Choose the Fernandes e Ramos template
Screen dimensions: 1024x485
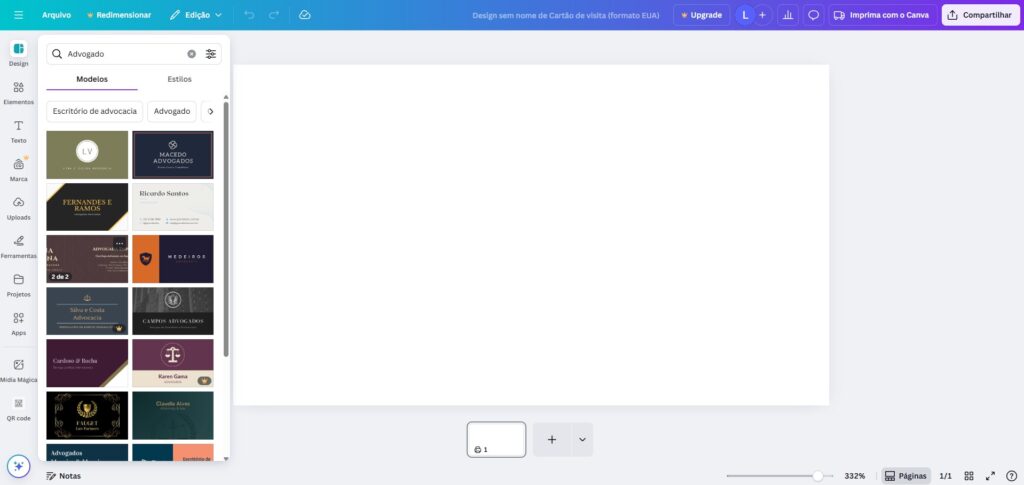[x=87, y=207]
